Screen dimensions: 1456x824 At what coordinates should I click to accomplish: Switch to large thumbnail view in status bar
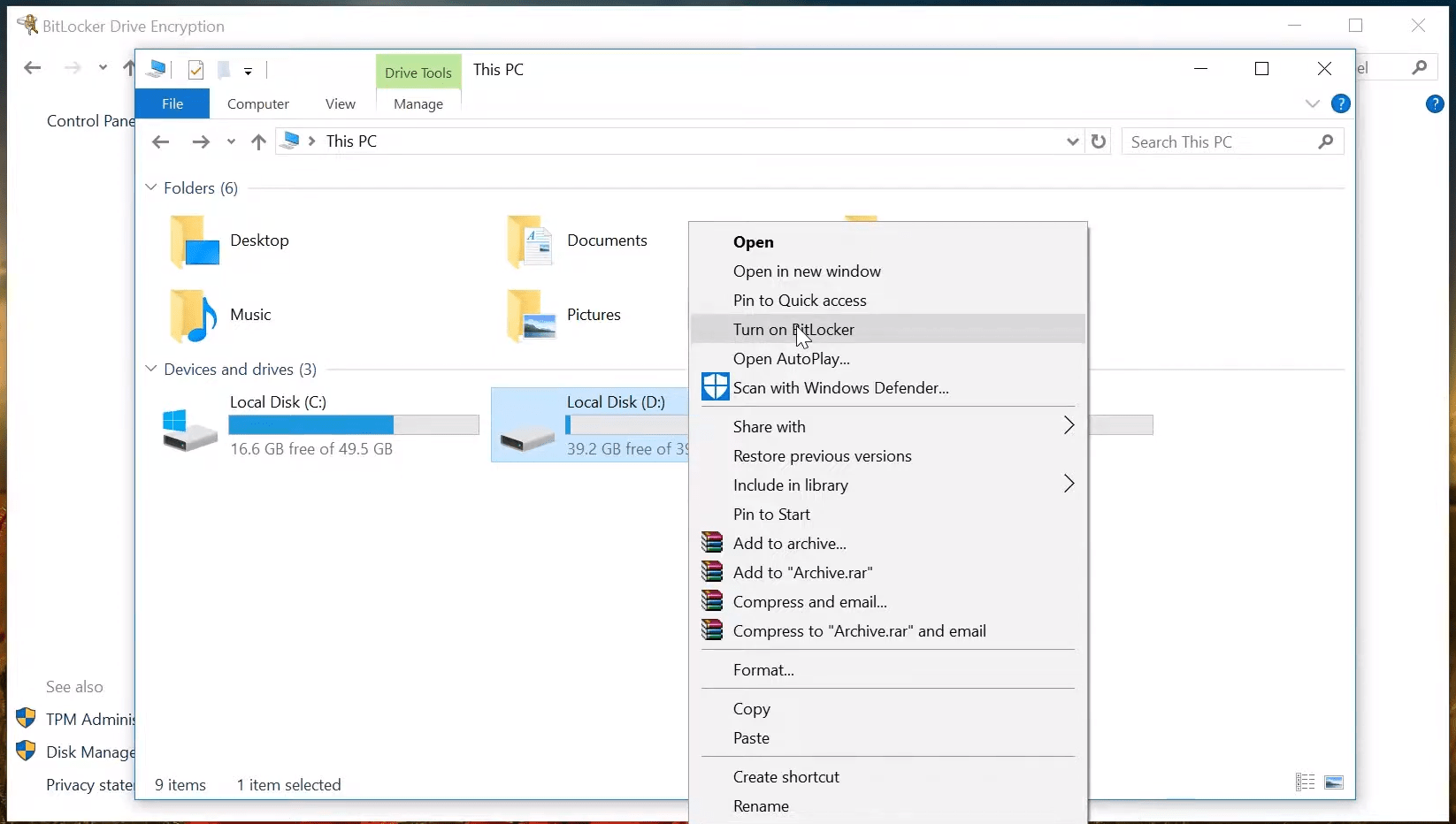(1334, 783)
